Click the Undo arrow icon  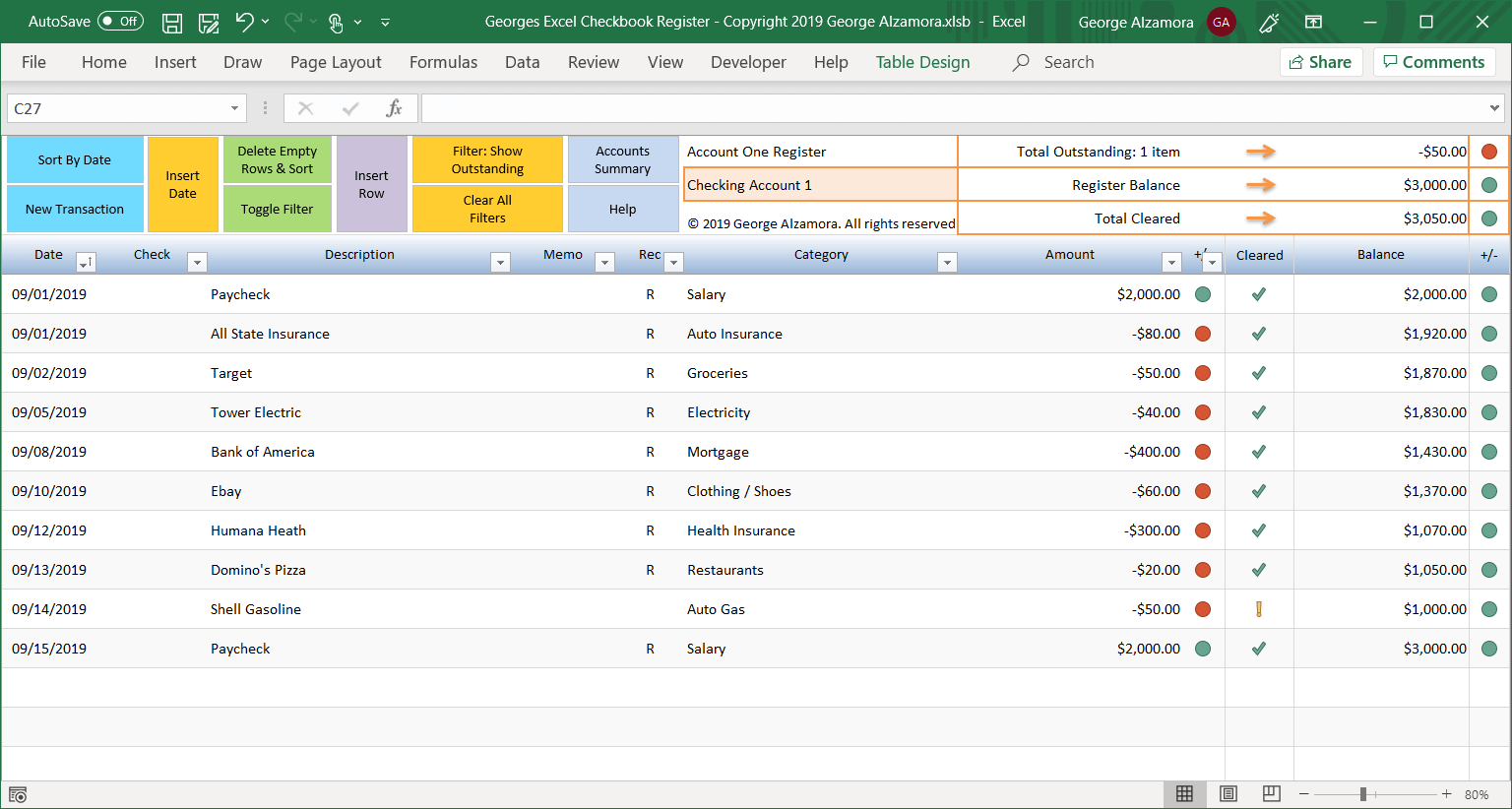244,22
